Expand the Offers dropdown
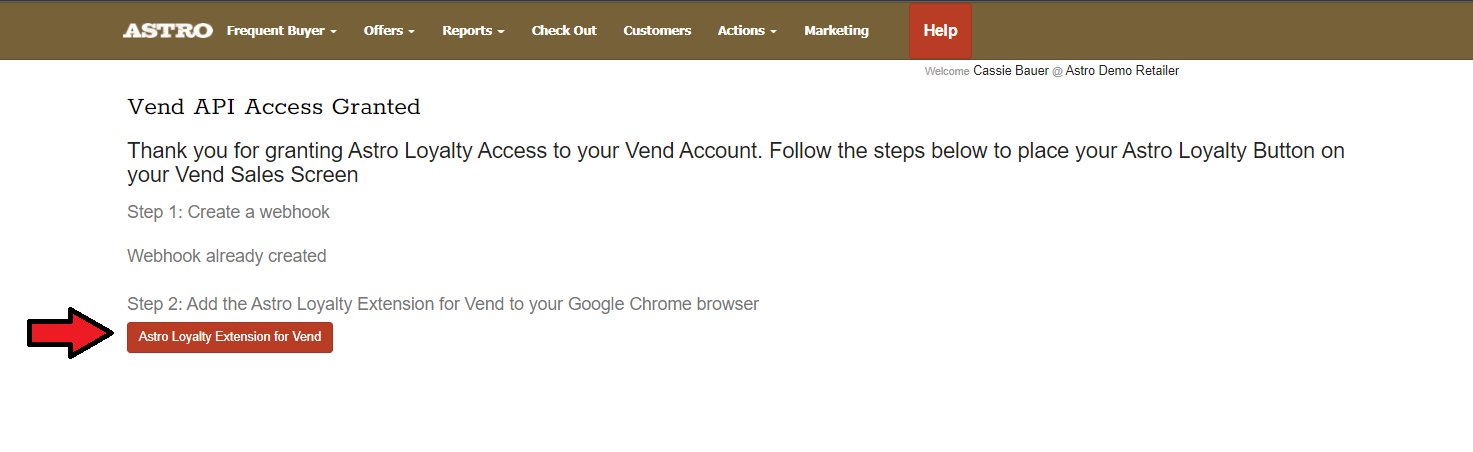Viewport: 1473px width, 452px height. (389, 31)
